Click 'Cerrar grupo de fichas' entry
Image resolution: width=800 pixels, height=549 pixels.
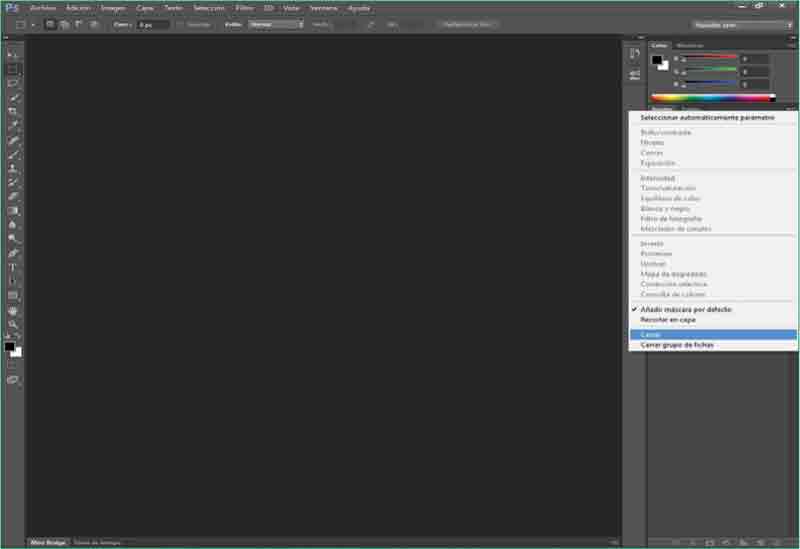point(677,345)
